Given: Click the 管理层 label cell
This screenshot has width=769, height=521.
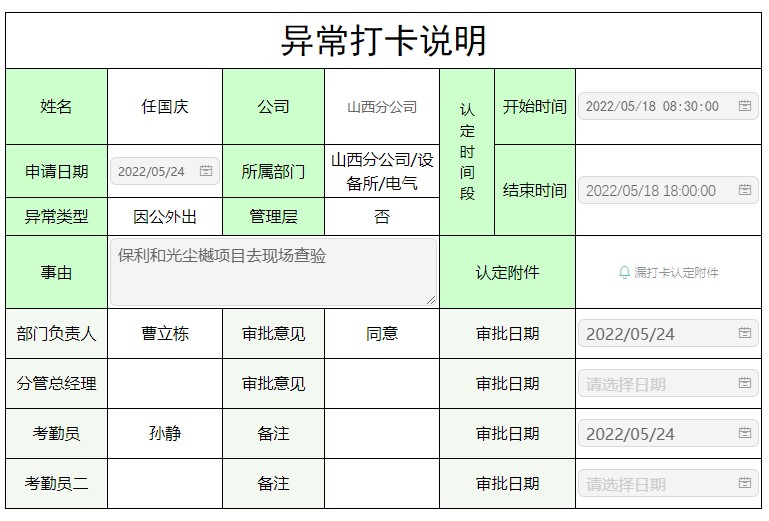Looking at the screenshot, I should (273, 216).
